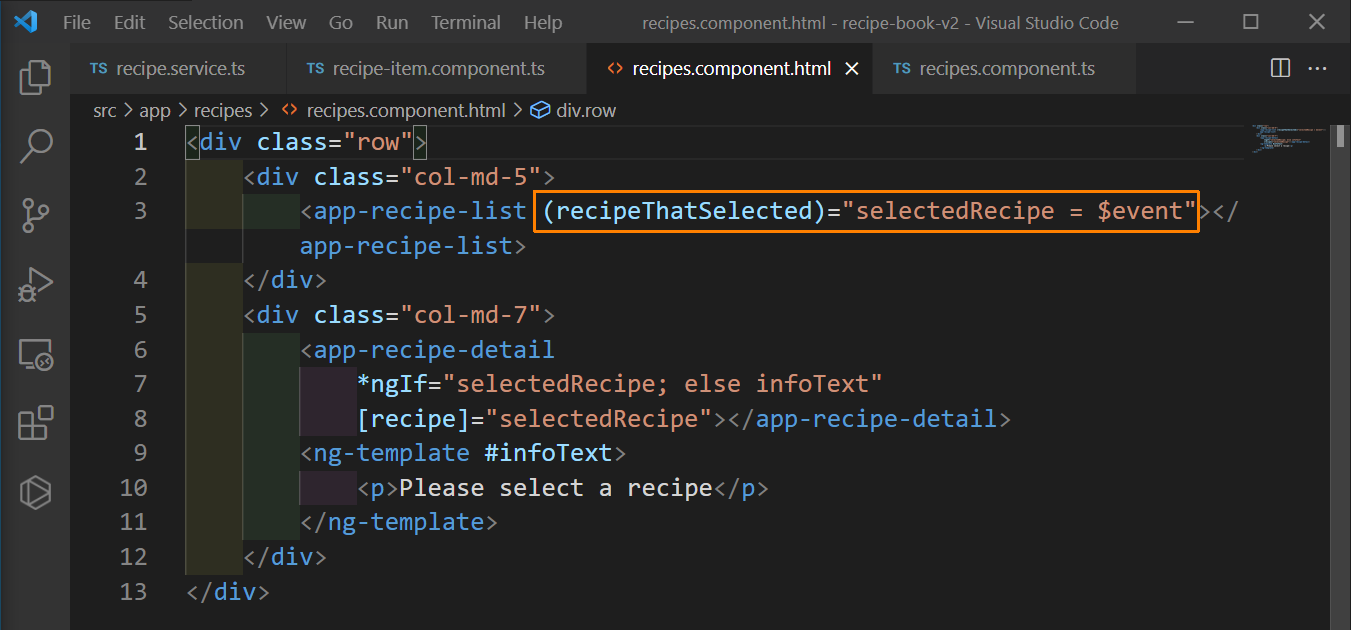Click the #infoText template reference
Image resolution: width=1351 pixels, height=630 pixels.
[x=548, y=453]
